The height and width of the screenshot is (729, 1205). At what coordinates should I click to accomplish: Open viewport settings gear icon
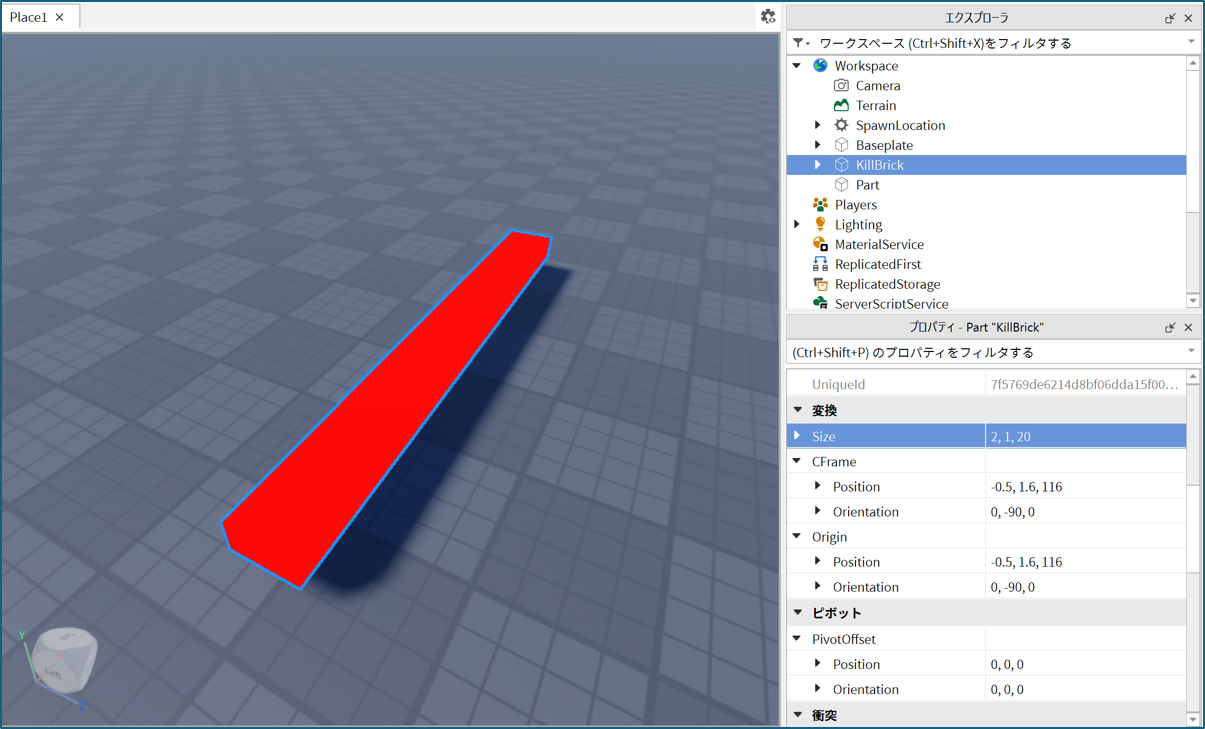[768, 16]
